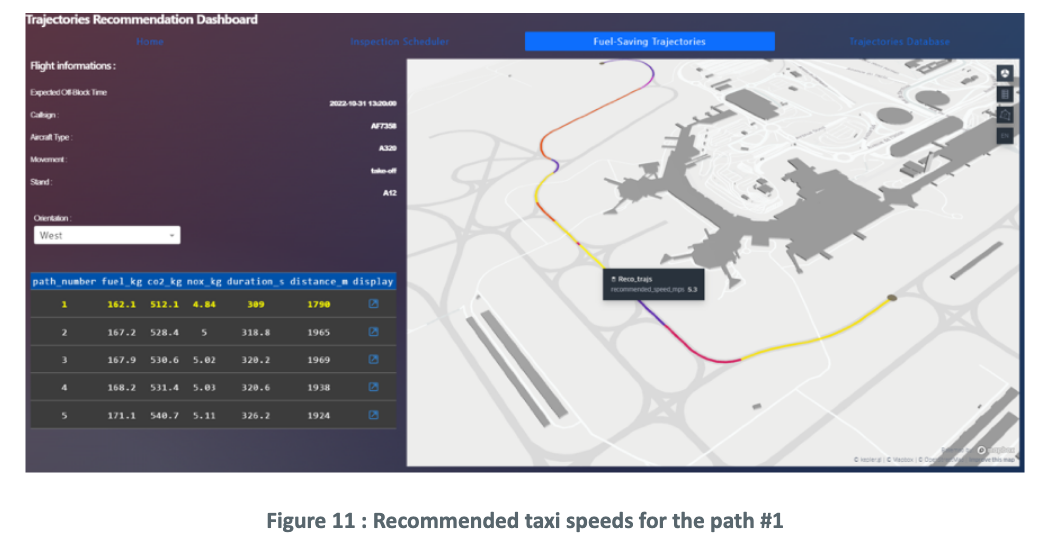This screenshot has width=1040, height=538.
Task: Select co2 value 530.6 in path 3
Action: [x=164, y=360]
